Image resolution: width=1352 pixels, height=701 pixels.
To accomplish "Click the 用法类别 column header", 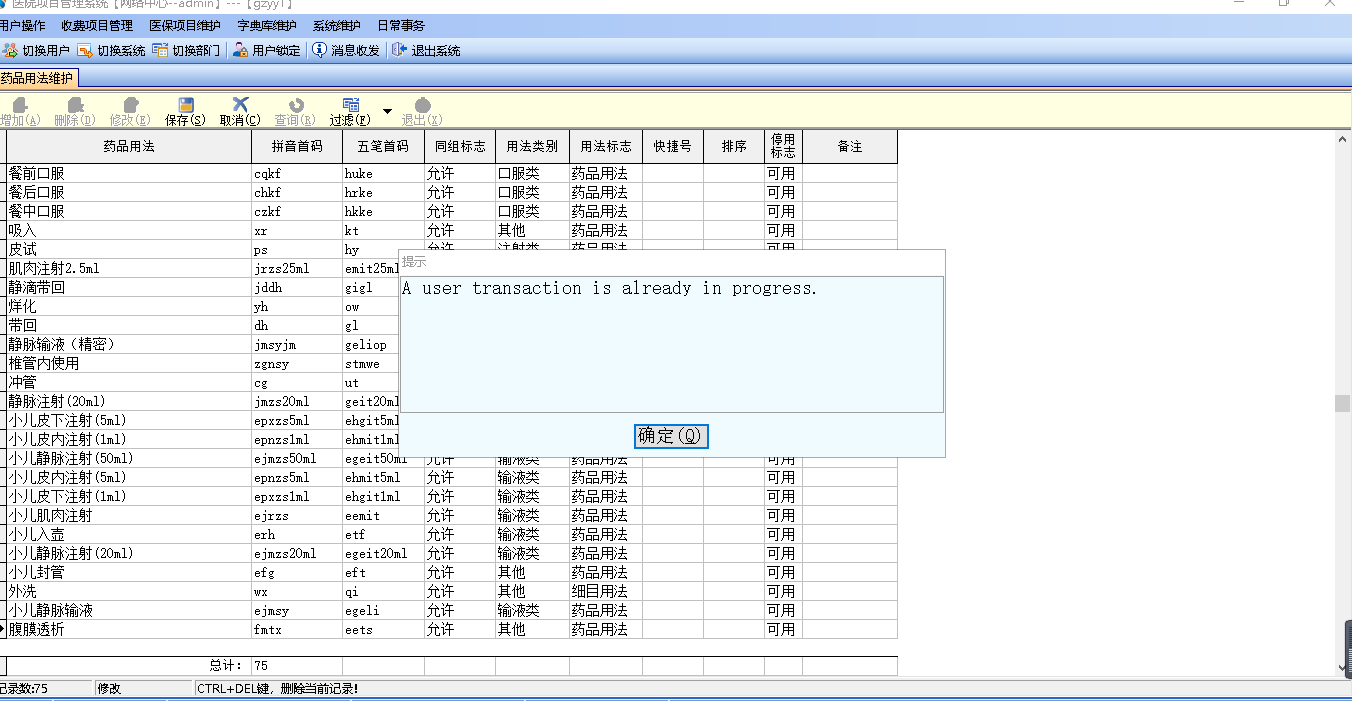I will (532, 147).
